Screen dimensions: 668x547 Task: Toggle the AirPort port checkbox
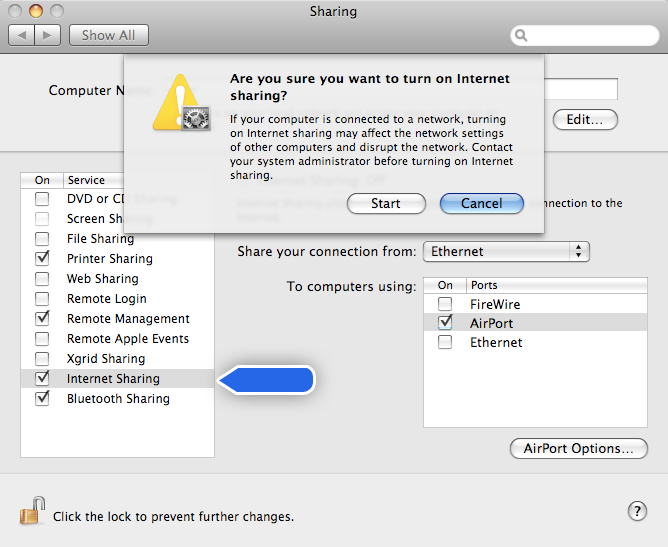click(x=446, y=323)
